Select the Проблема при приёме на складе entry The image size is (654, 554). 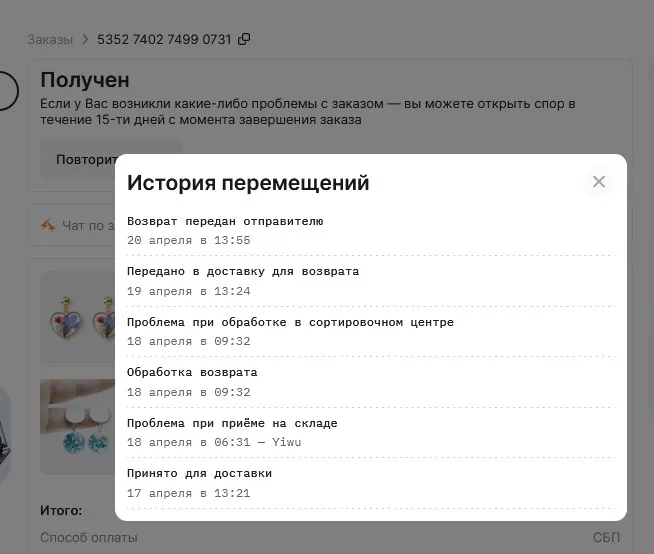232,423
